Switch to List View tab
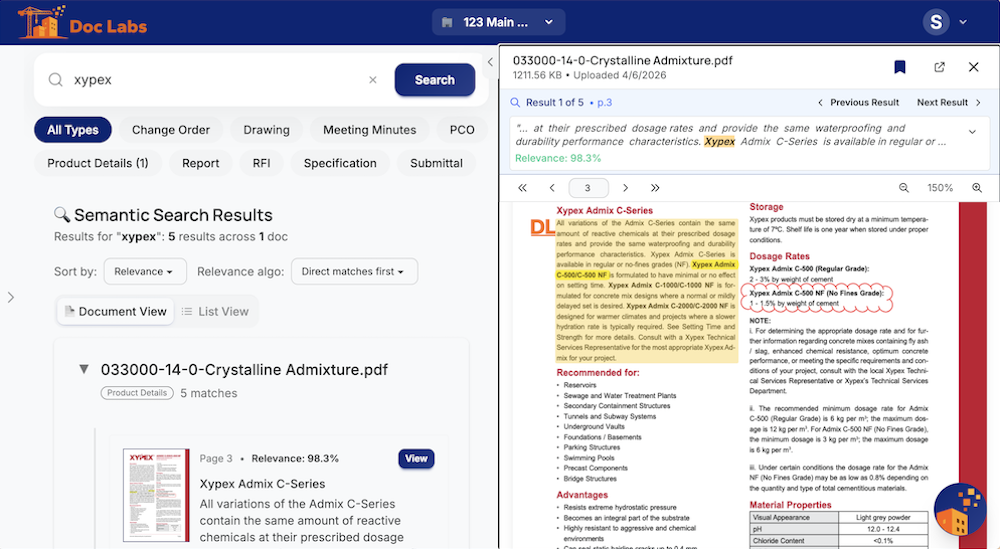 click(215, 312)
